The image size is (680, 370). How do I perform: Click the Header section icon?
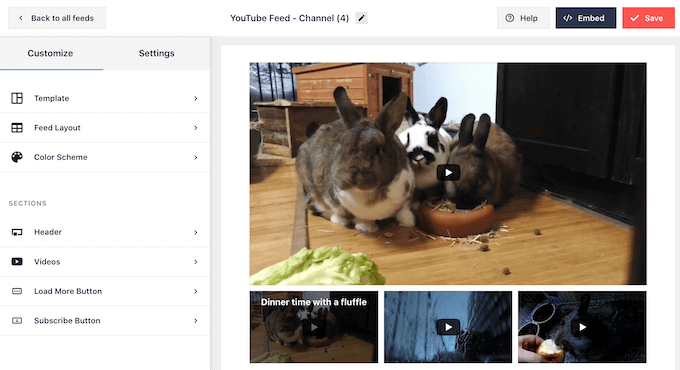[x=17, y=232]
